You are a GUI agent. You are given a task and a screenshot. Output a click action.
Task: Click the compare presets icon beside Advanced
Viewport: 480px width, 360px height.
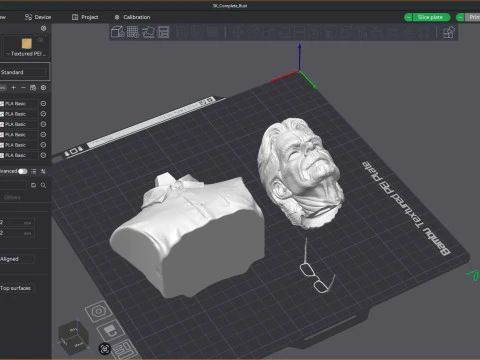click(x=43, y=171)
